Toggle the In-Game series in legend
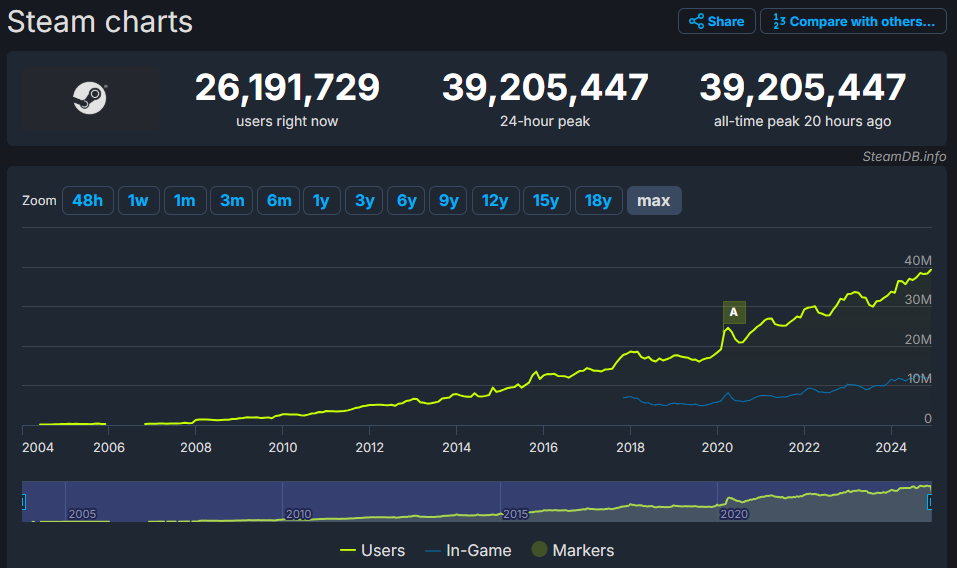Viewport: 957px width, 568px height. point(469,550)
